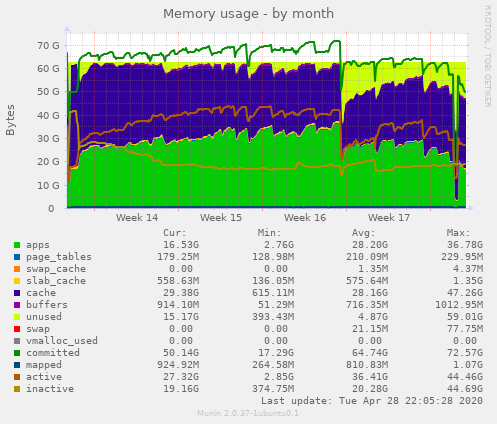Click the 'page_tables' legend label
Viewport: 497px width, 424px height.
point(59,257)
